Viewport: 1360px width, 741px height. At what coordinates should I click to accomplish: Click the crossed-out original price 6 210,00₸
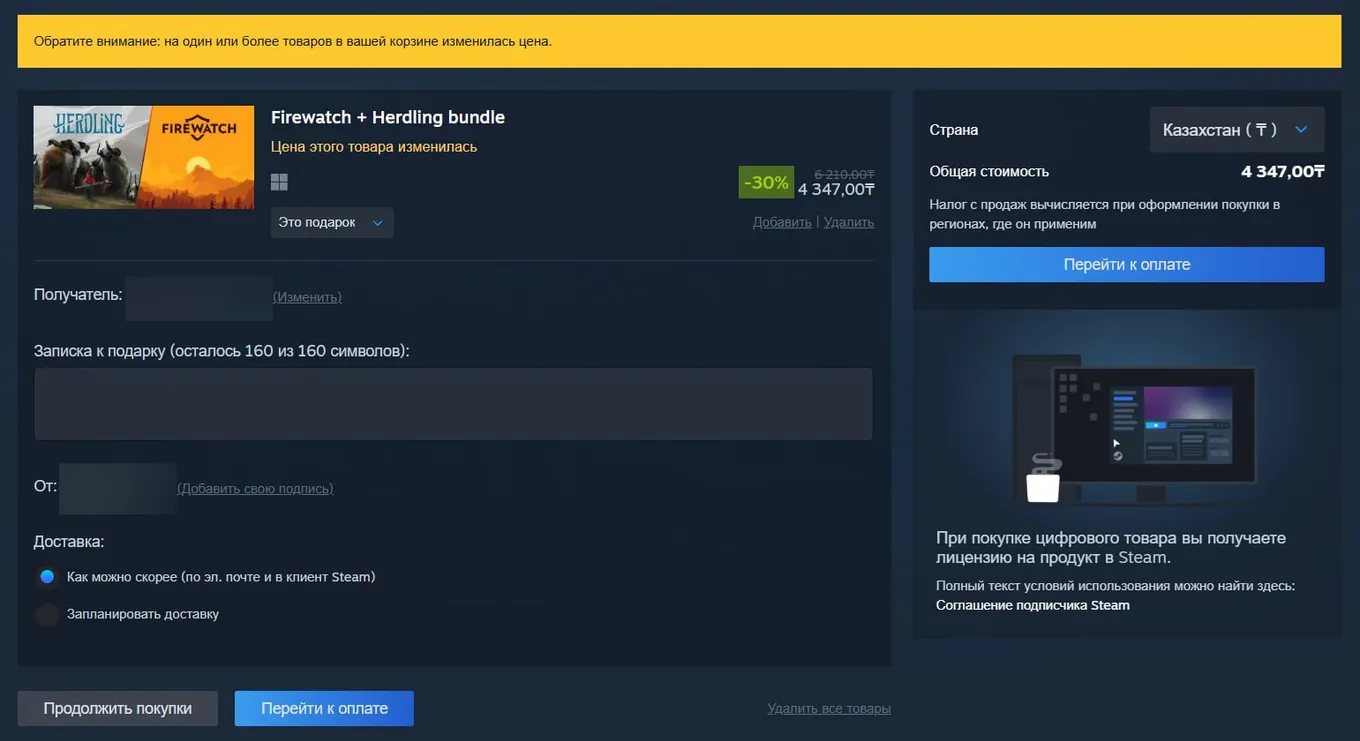[844, 174]
